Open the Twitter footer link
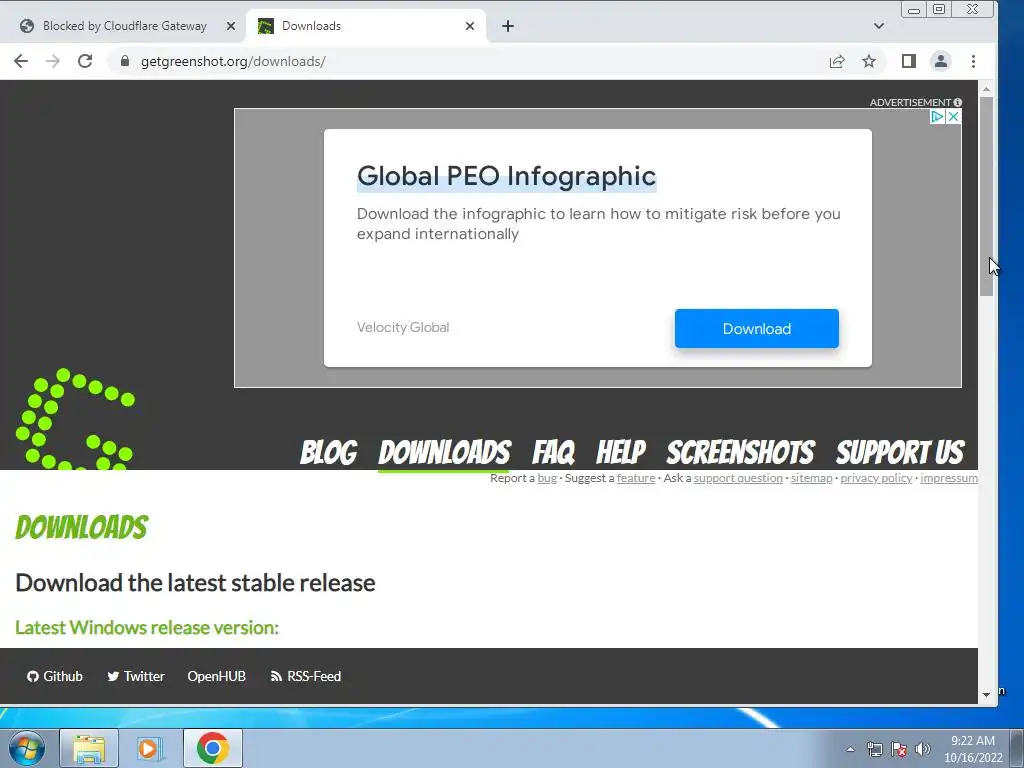 click(x=136, y=676)
